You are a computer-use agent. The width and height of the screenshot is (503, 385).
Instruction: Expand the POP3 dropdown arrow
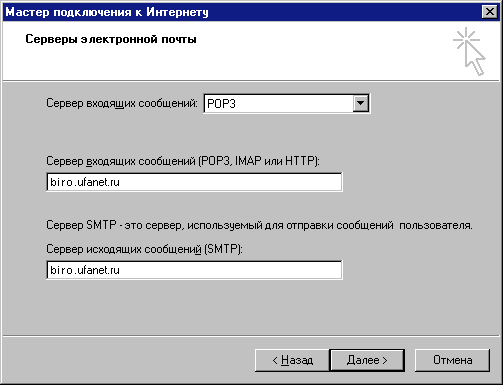(360, 103)
